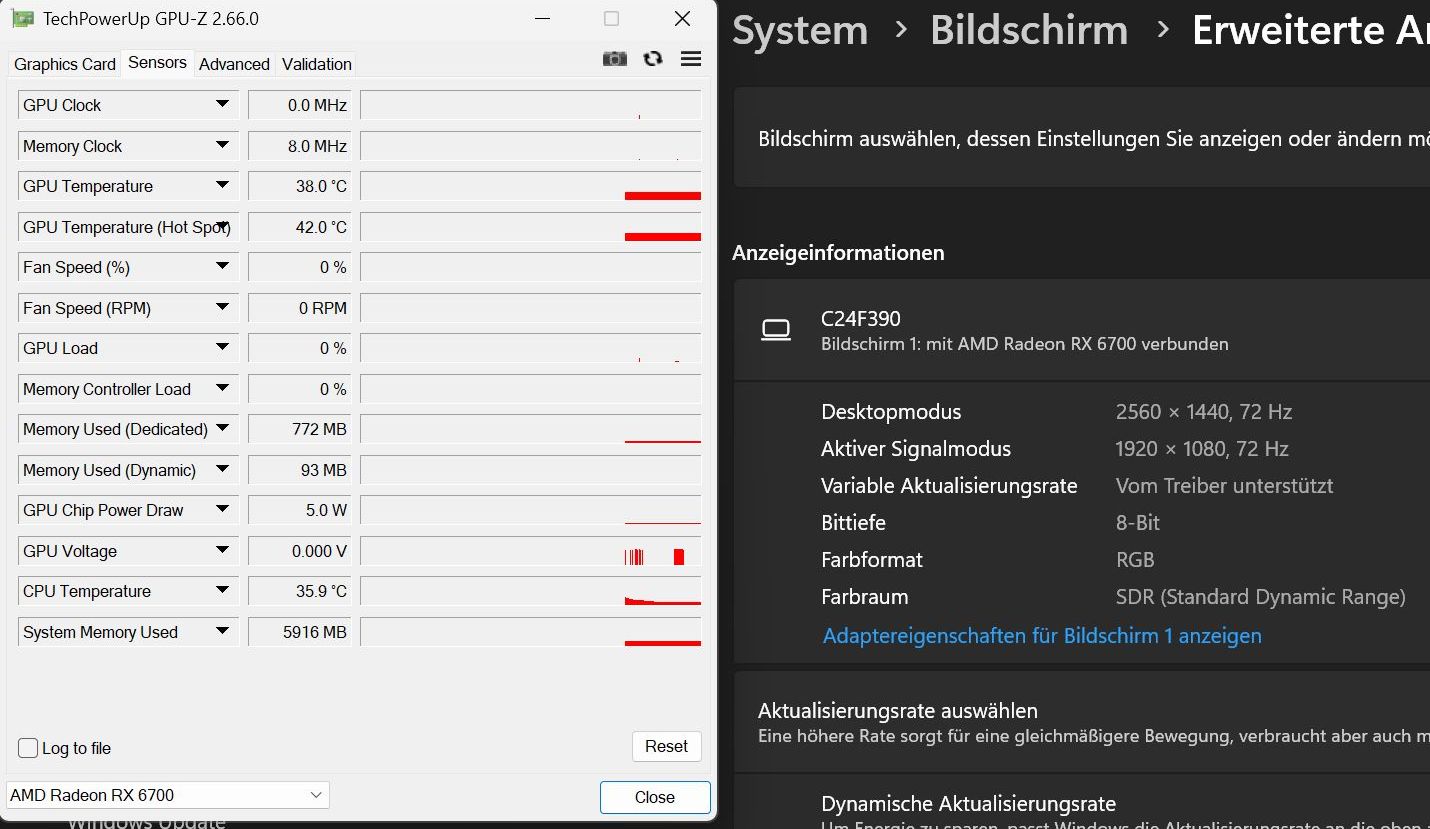Open the Fan Speed (%) dropdown
1430x829 pixels.
pyautogui.click(x=222, y=267)
